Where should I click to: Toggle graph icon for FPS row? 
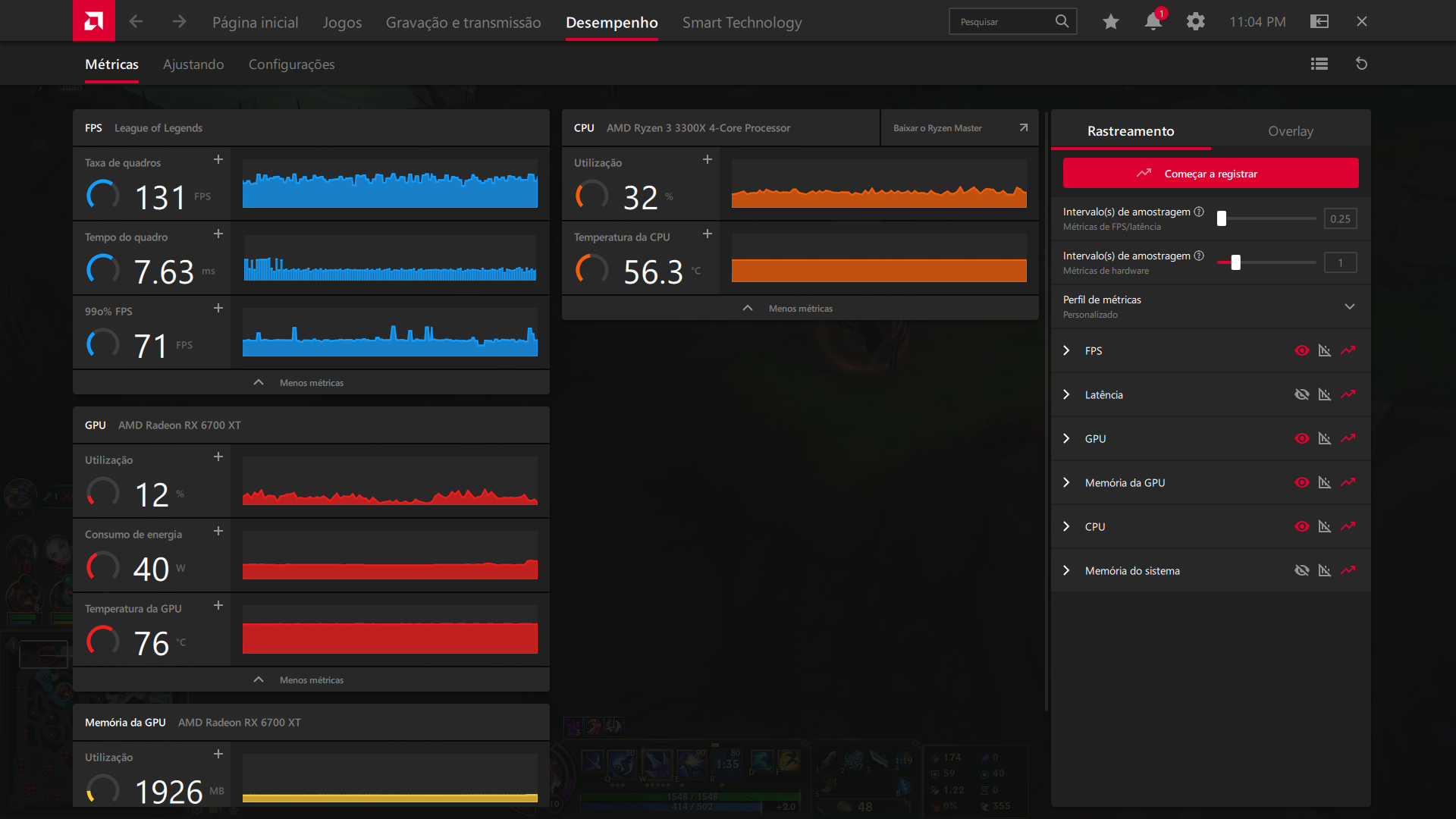pyautogui.click(x=1325, y=350)
